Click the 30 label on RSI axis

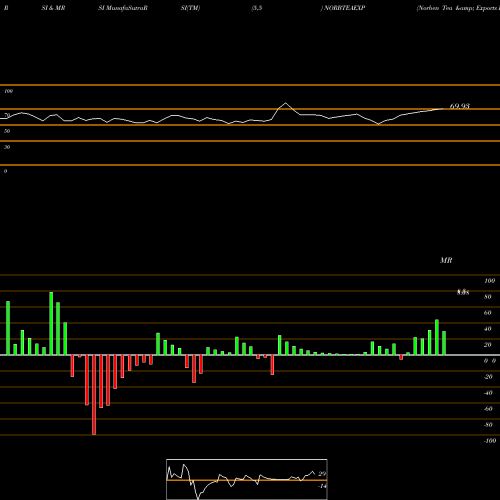7,147
